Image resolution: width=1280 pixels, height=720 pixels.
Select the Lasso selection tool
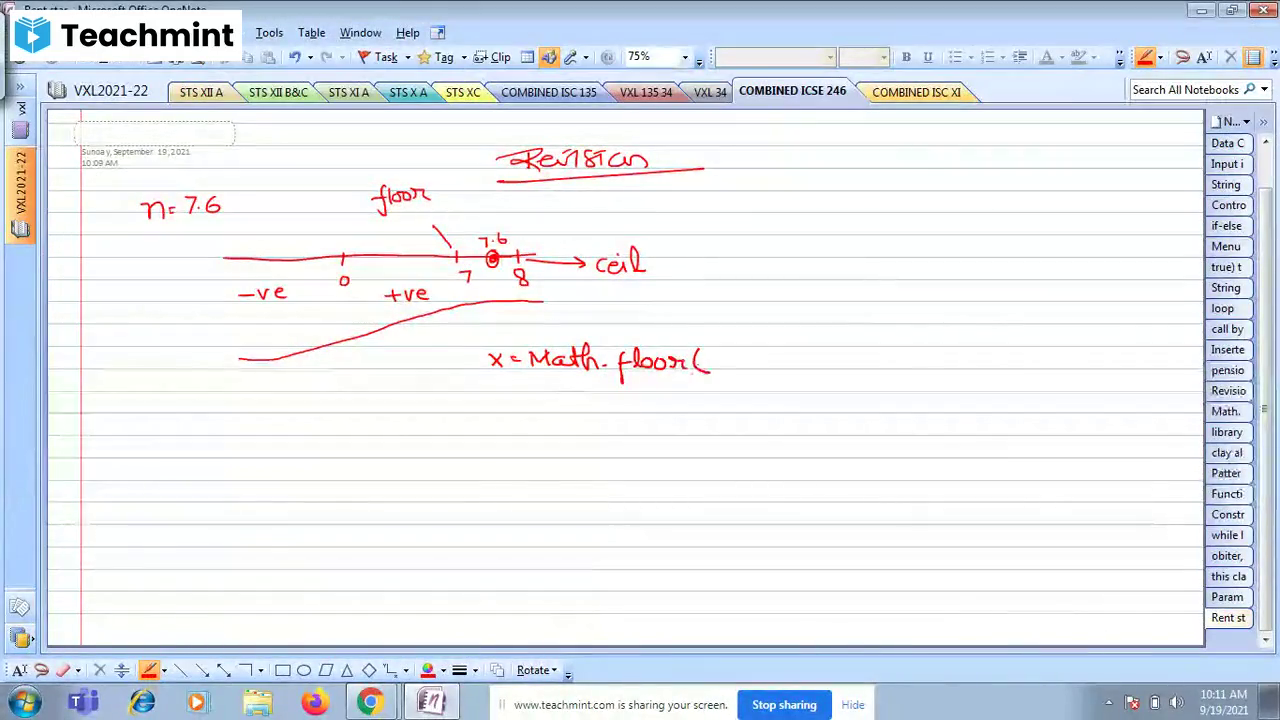(42, 669)
